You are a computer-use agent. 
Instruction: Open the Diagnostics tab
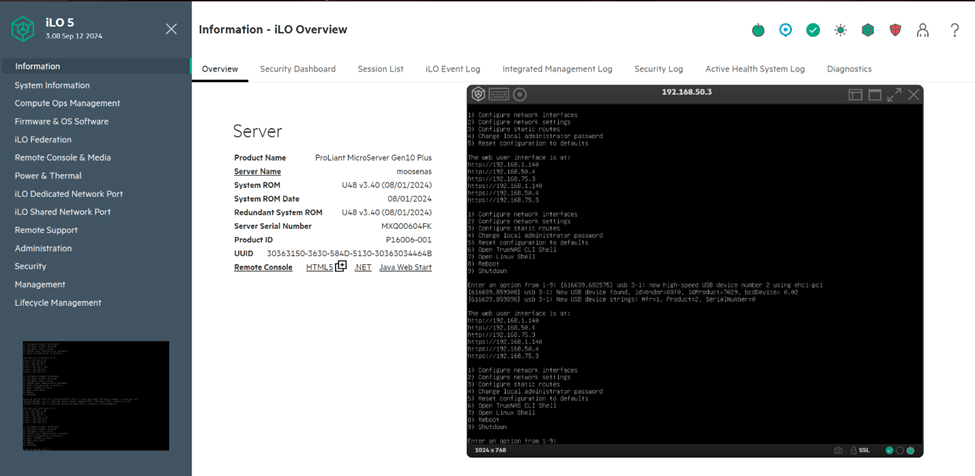(x=849, y=69)
